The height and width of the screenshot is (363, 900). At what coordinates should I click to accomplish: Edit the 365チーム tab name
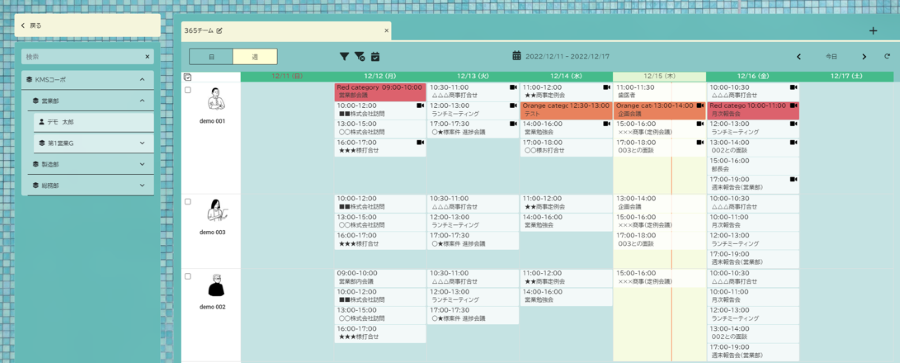click(219, 30)
